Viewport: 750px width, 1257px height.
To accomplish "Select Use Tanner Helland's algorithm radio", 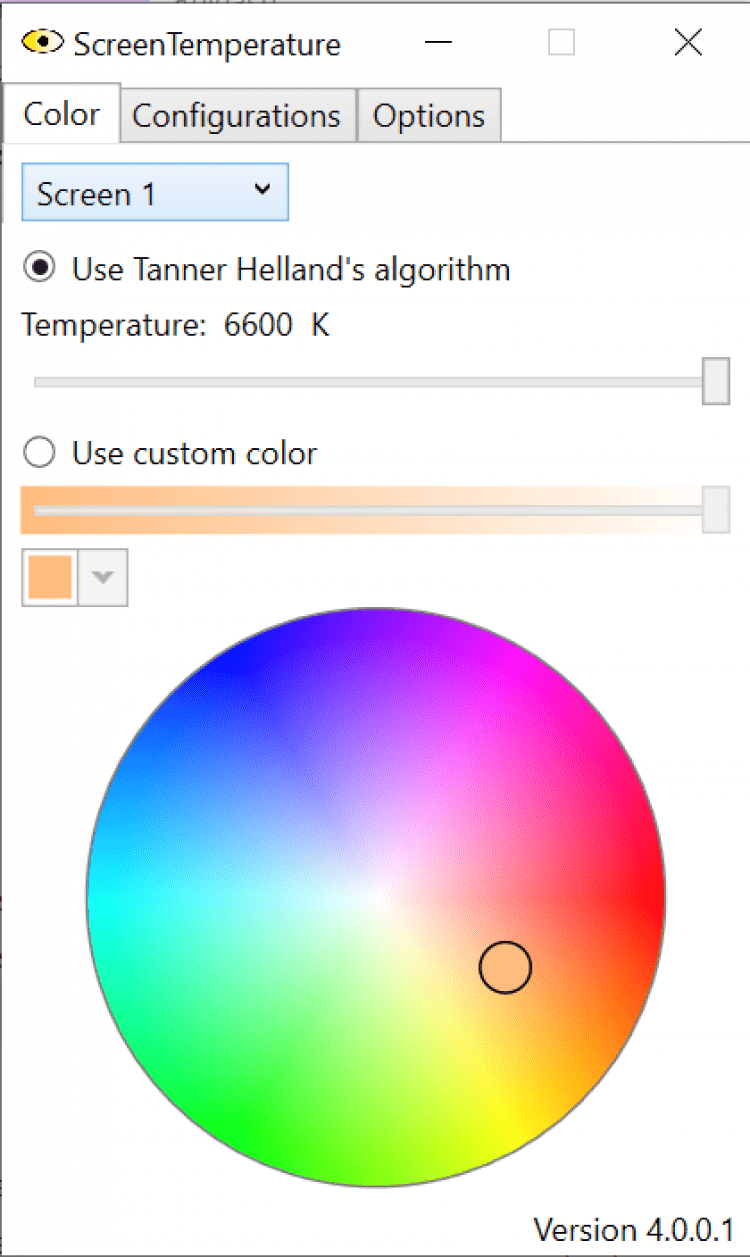I will point(41,269).
